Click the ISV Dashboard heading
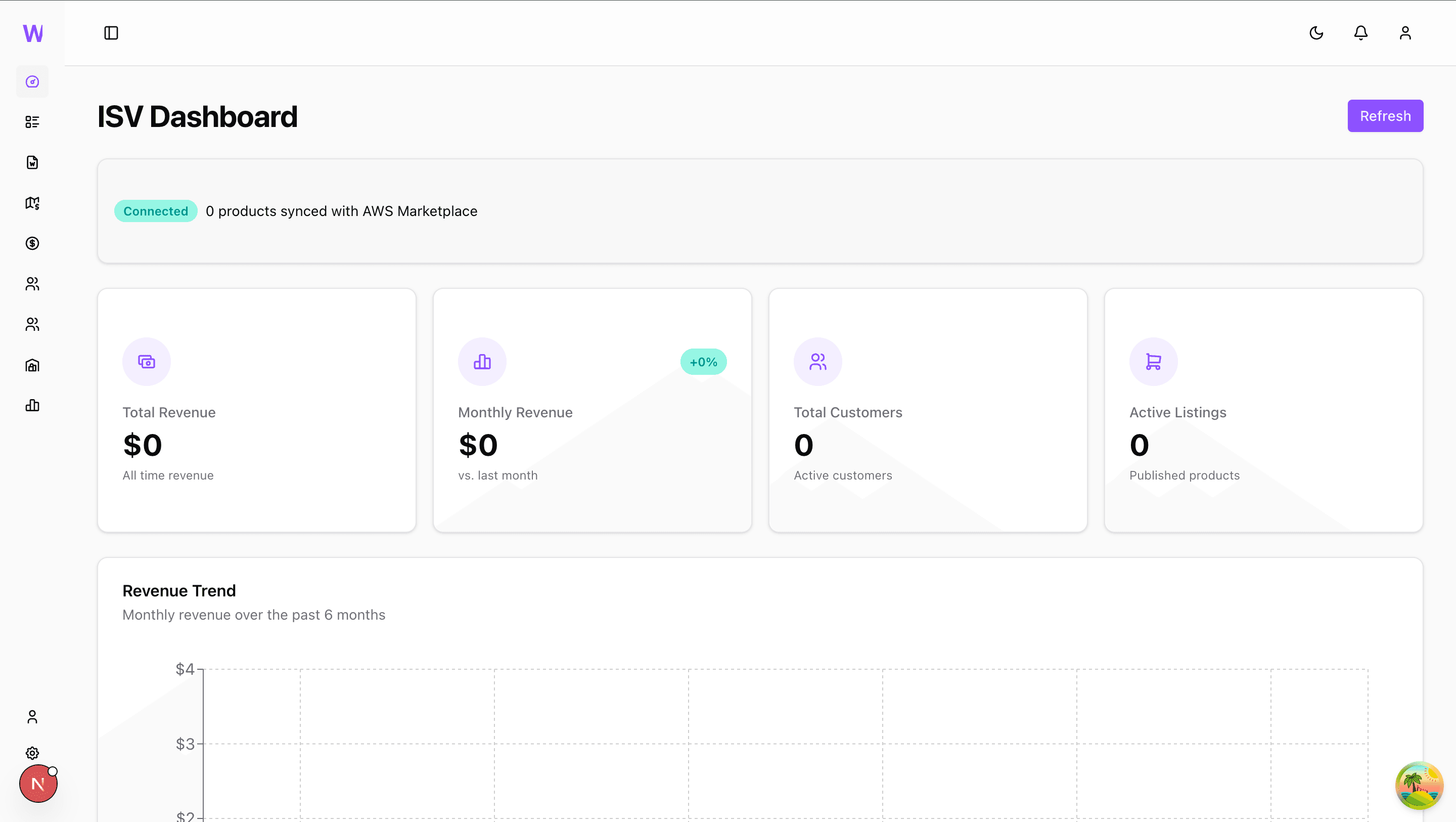1456x822 pixels. pyautogui.click(x=197, y=116)
